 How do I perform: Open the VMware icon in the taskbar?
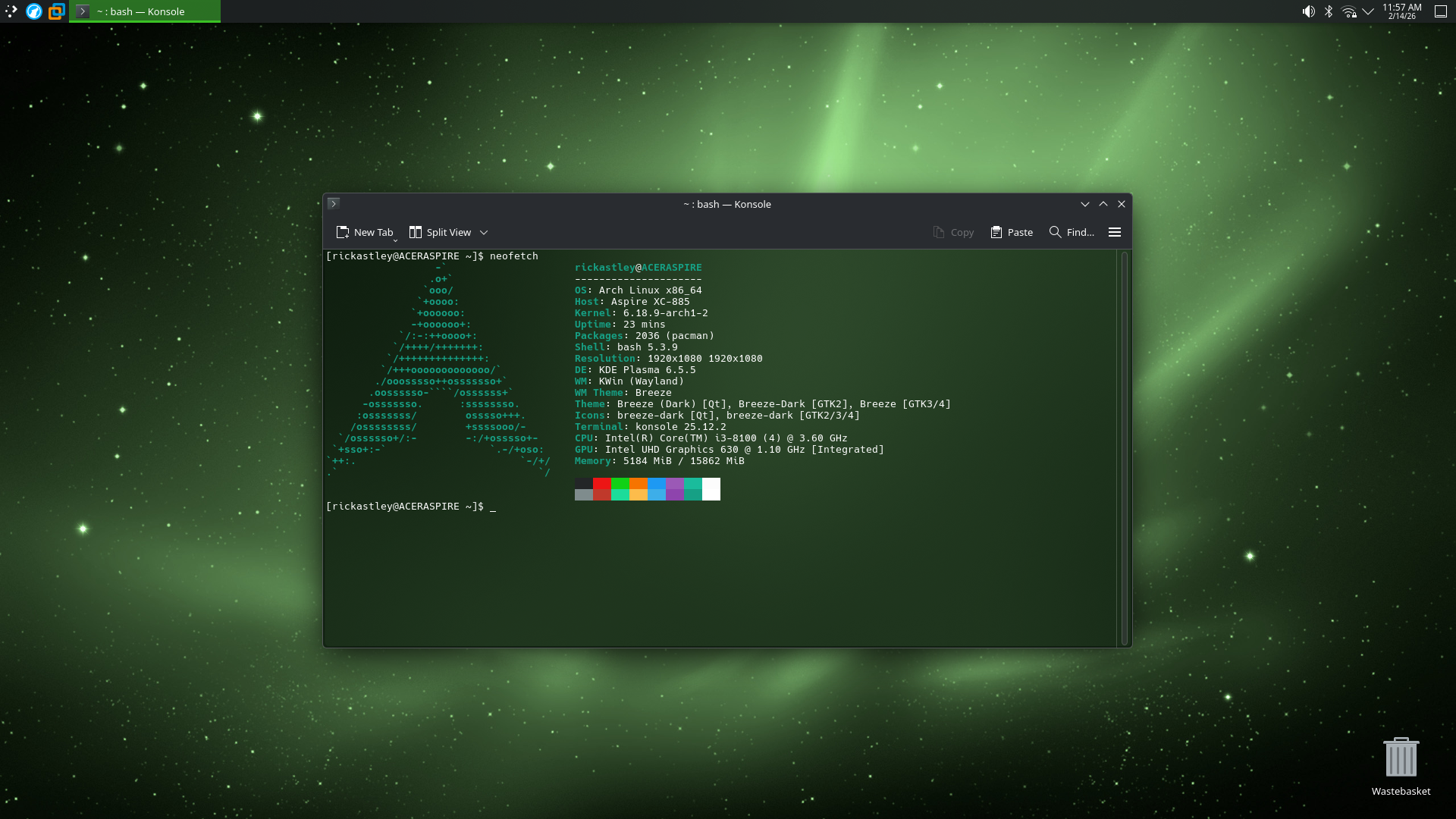(x=56, y=11)
